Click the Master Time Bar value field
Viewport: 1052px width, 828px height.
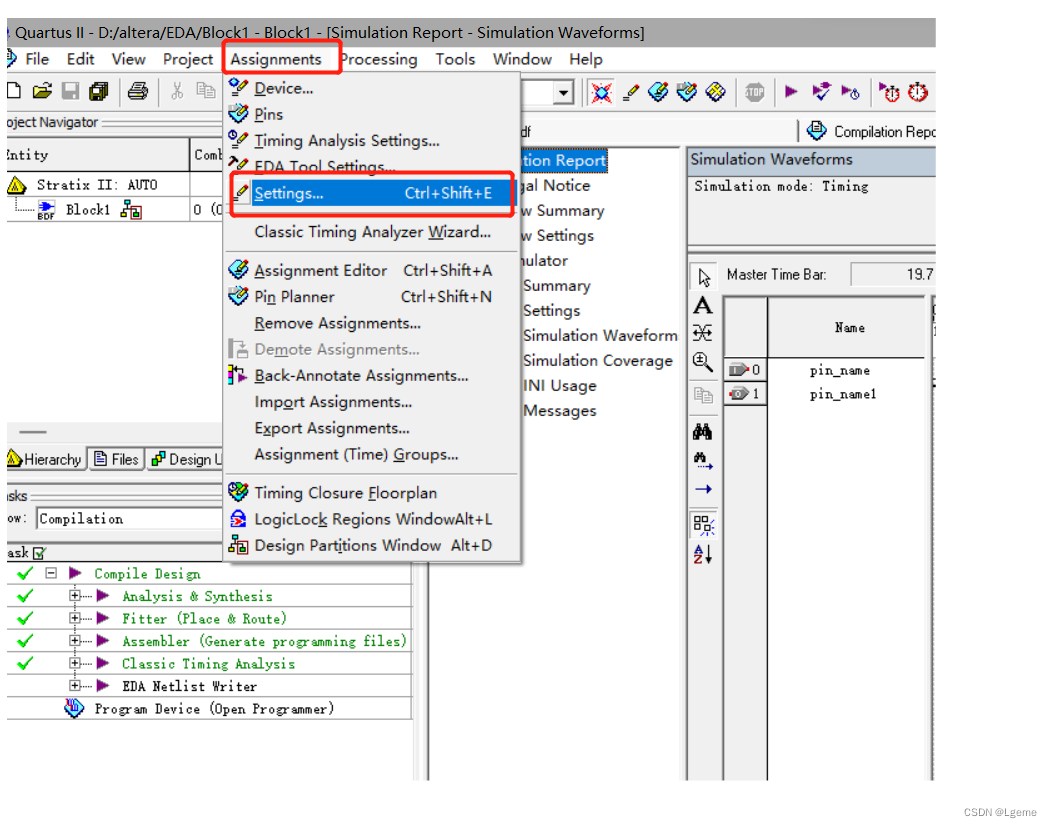(x=892, y=274)
